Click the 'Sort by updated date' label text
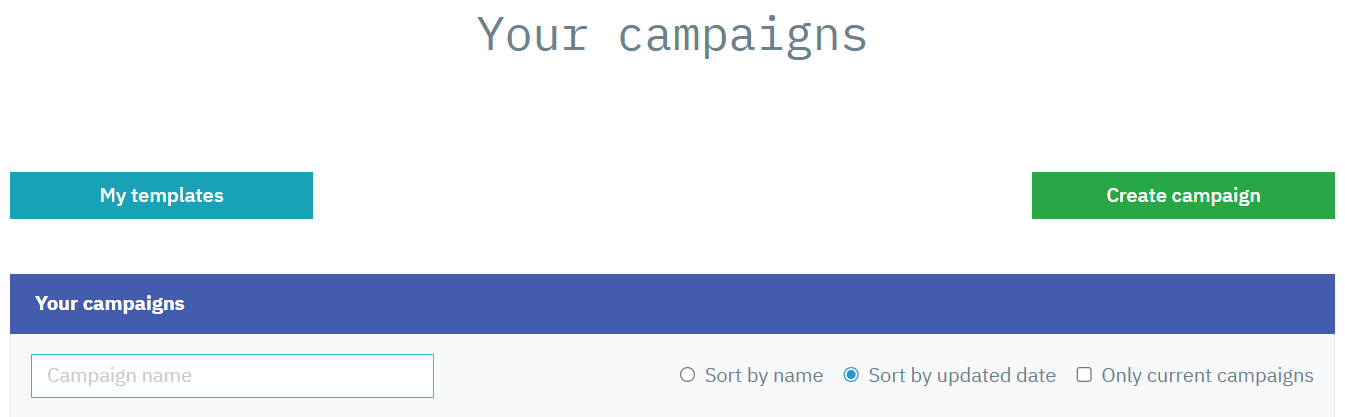Screen dimensions: 1345x417 point(962,376)
